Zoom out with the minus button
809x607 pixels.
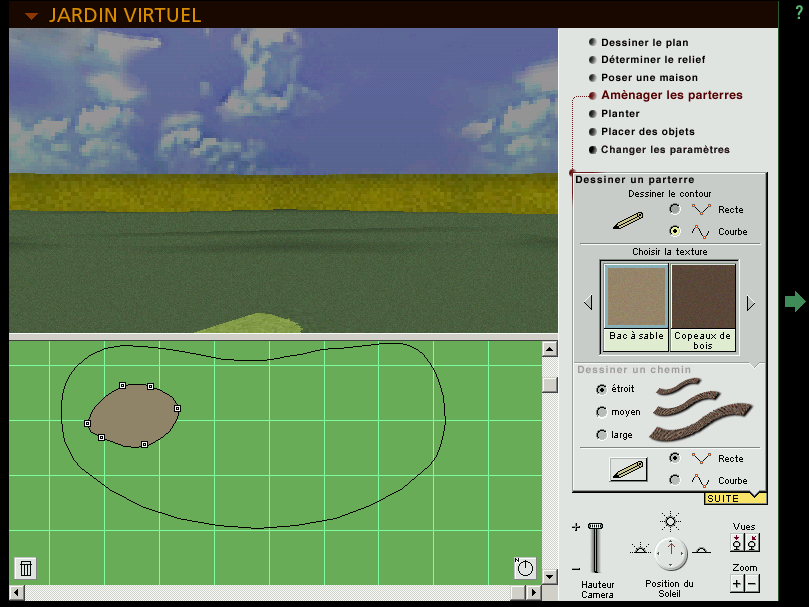pyautogui.click(x=752, y=583)
